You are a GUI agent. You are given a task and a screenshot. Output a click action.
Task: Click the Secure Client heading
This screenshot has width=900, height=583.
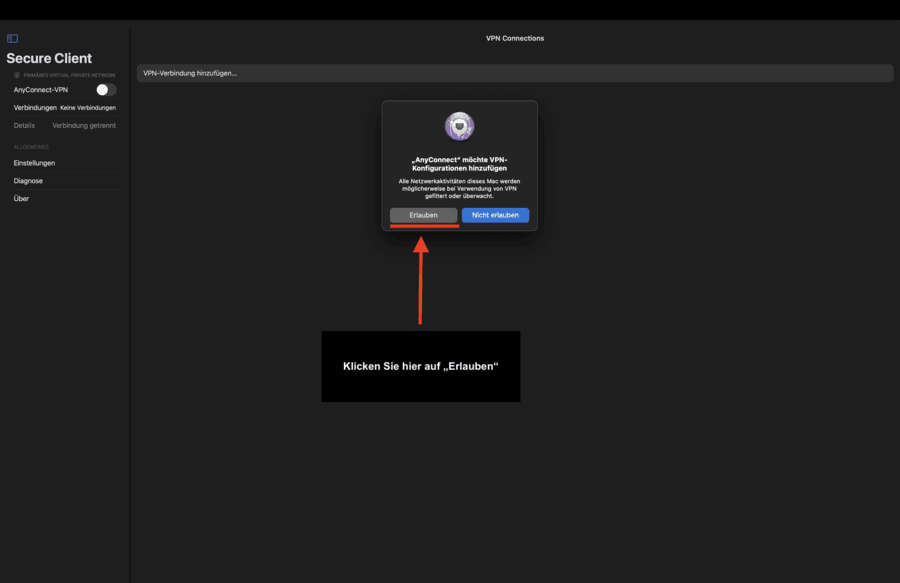point(49,59)
